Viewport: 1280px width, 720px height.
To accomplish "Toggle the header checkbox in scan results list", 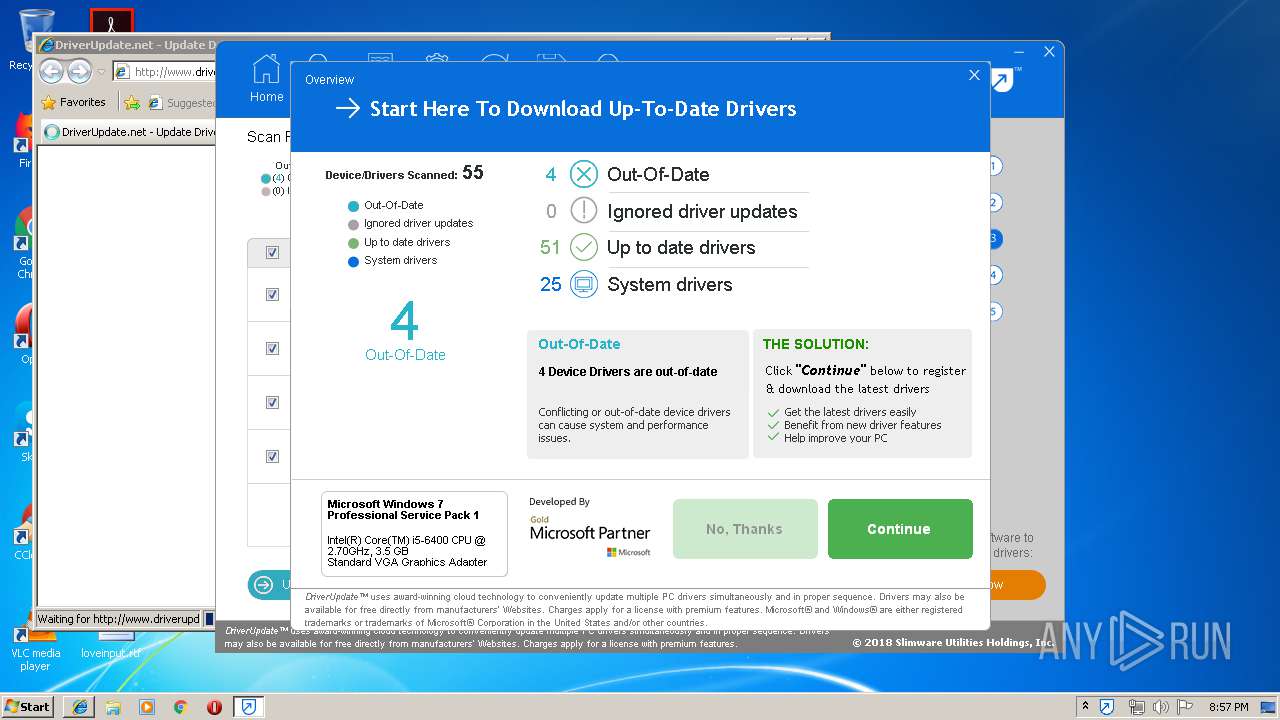I will (x=272, y=252).
